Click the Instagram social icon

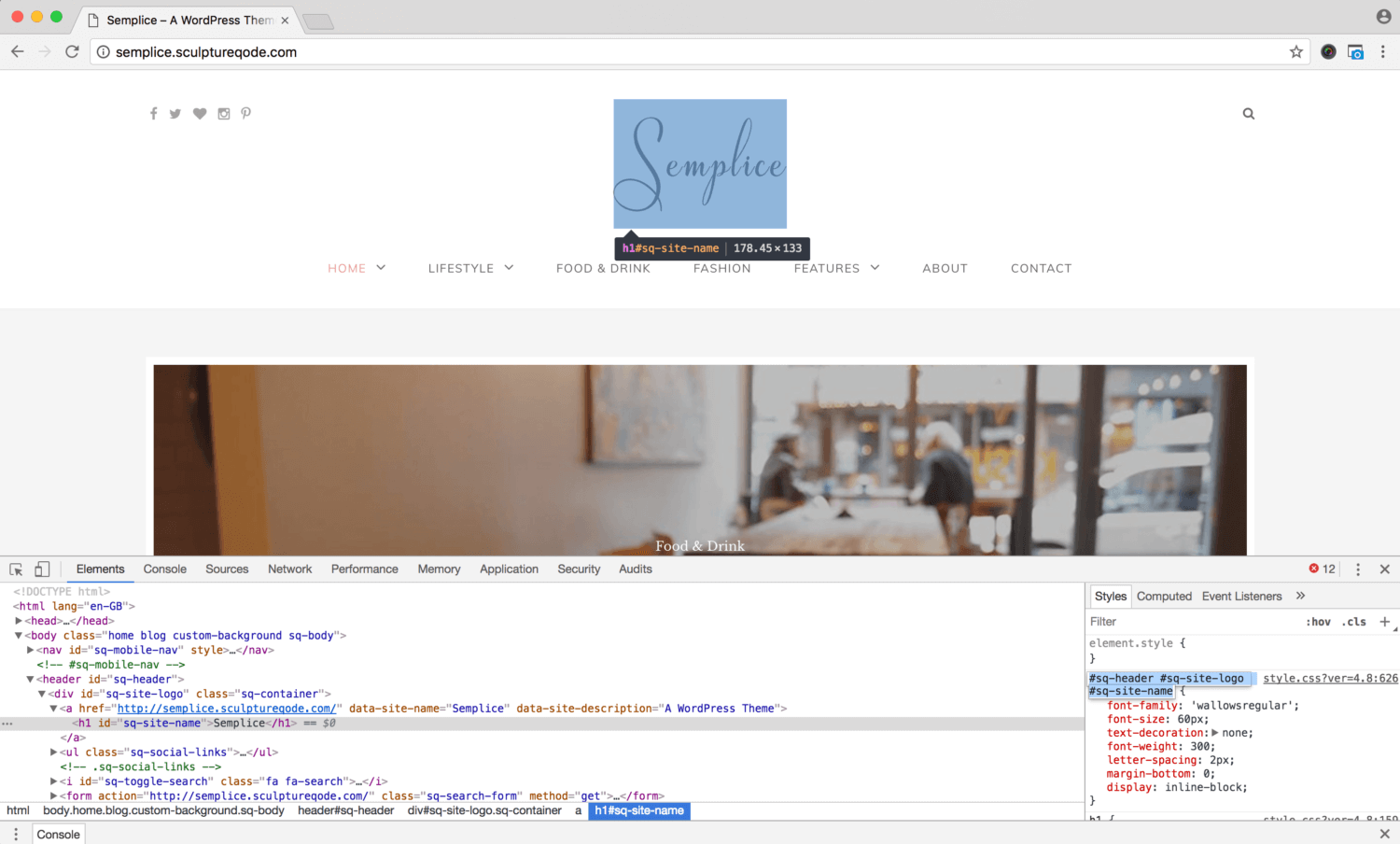click(x=224, y=114)
